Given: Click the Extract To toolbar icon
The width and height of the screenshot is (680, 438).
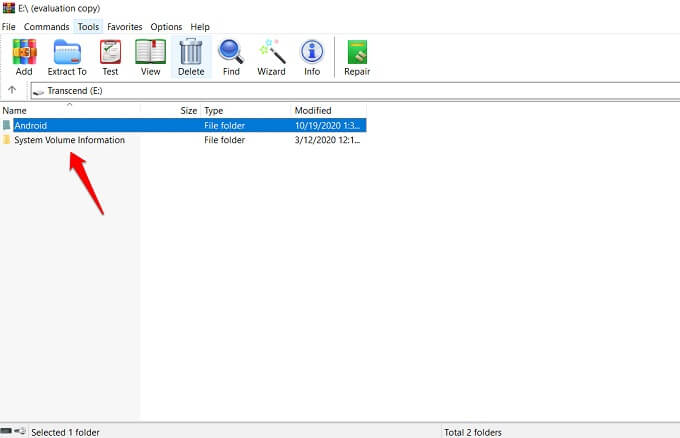Looking at the screenshot, I should pyautogui.click(x=67, y=57).
